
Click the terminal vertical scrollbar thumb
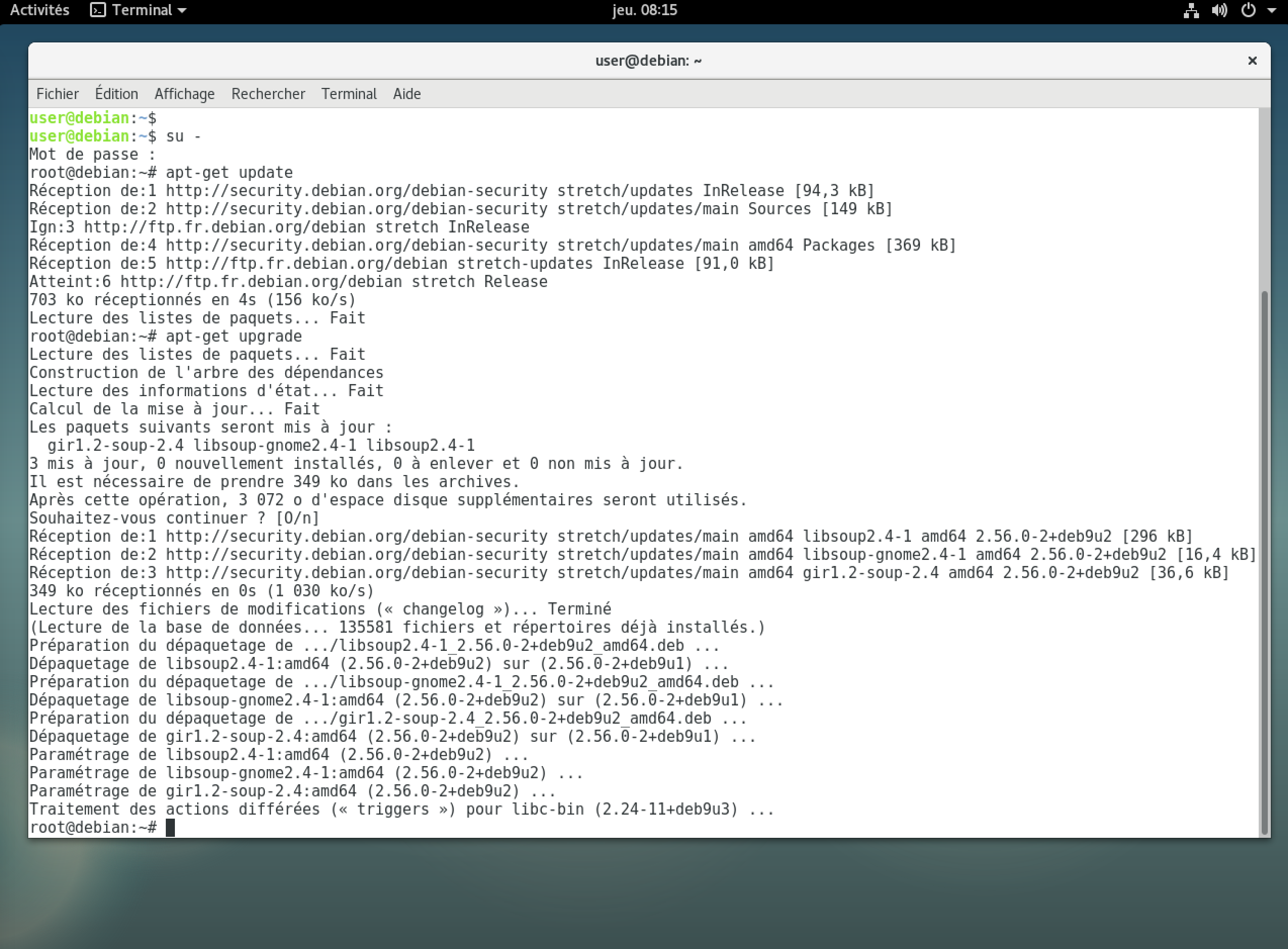(1264, 563)
